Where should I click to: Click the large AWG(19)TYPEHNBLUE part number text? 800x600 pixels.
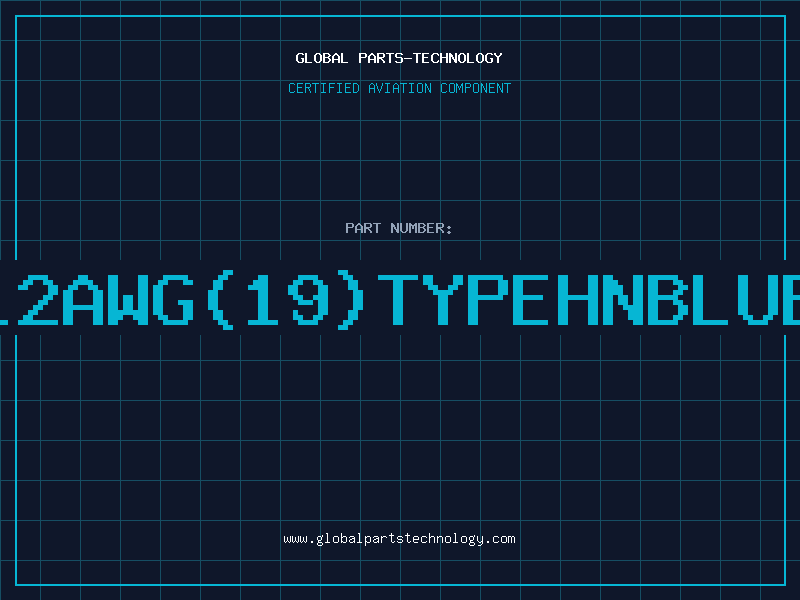pos(400,300)
